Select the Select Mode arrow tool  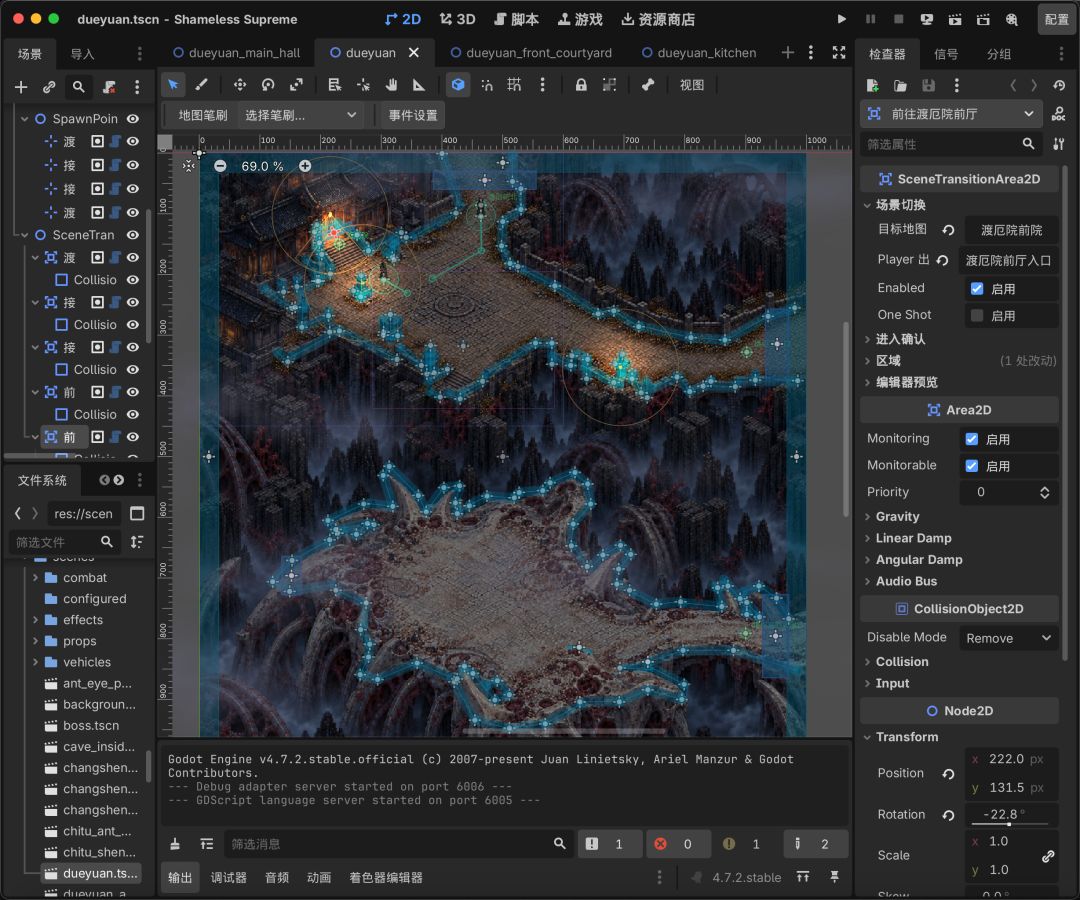(x=173, y=85)
